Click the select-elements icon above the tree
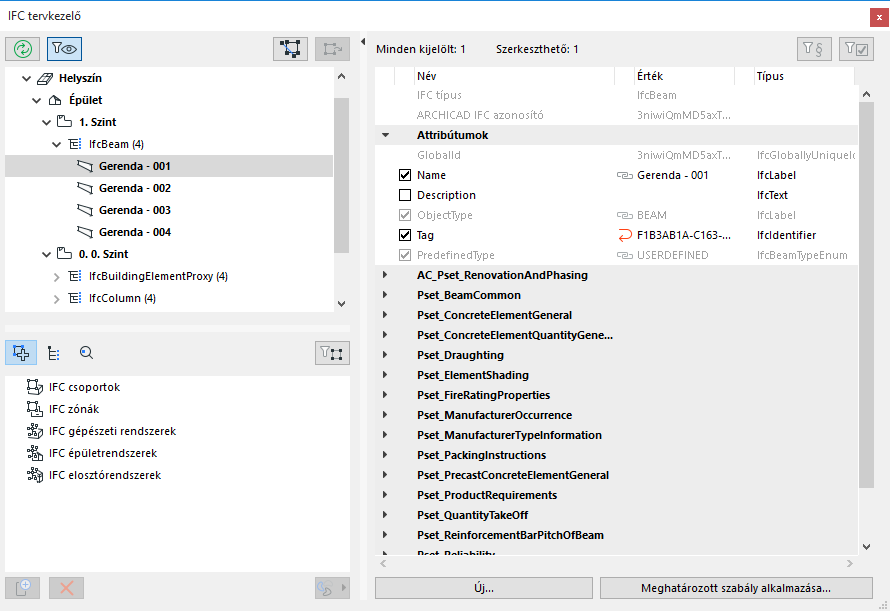The image size is (890, 611). [x=290, y=48]
